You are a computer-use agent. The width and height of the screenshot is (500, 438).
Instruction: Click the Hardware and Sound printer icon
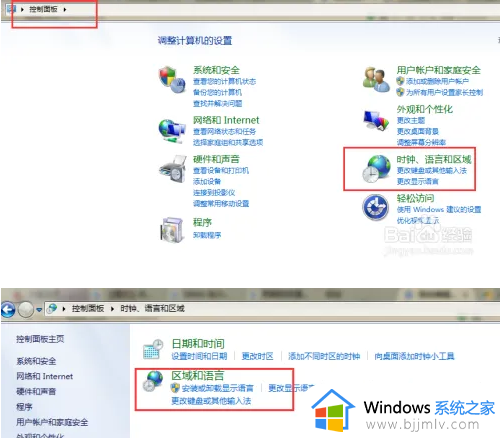173,169
